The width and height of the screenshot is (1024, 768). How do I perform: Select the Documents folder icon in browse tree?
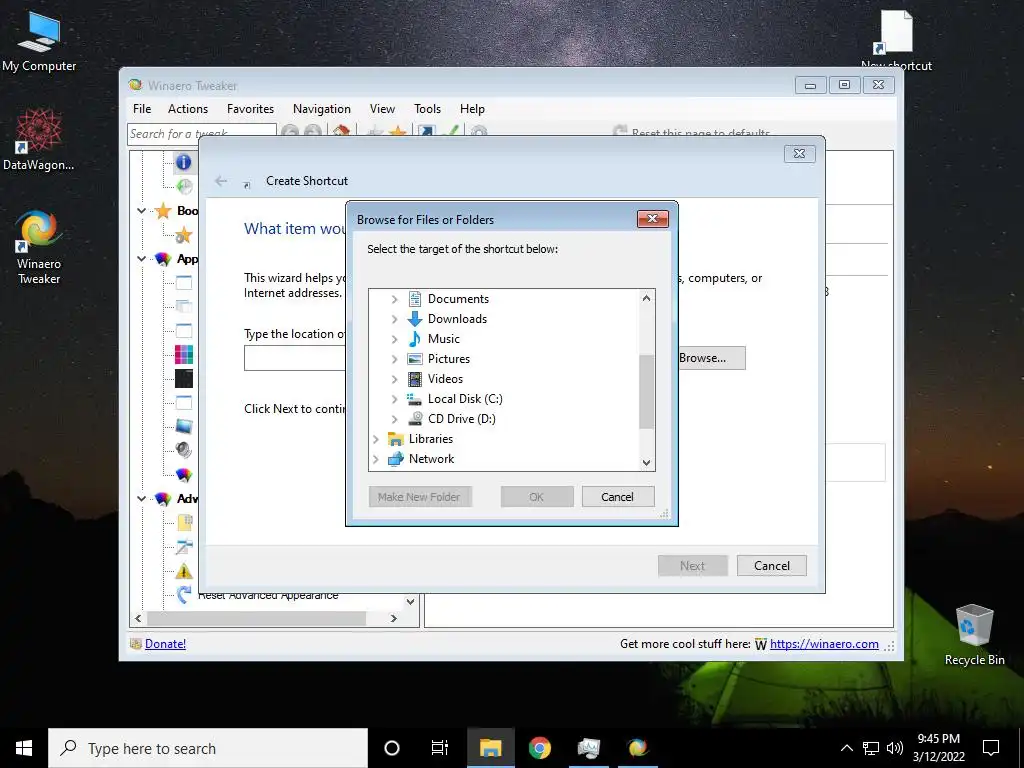coord(415,299)
